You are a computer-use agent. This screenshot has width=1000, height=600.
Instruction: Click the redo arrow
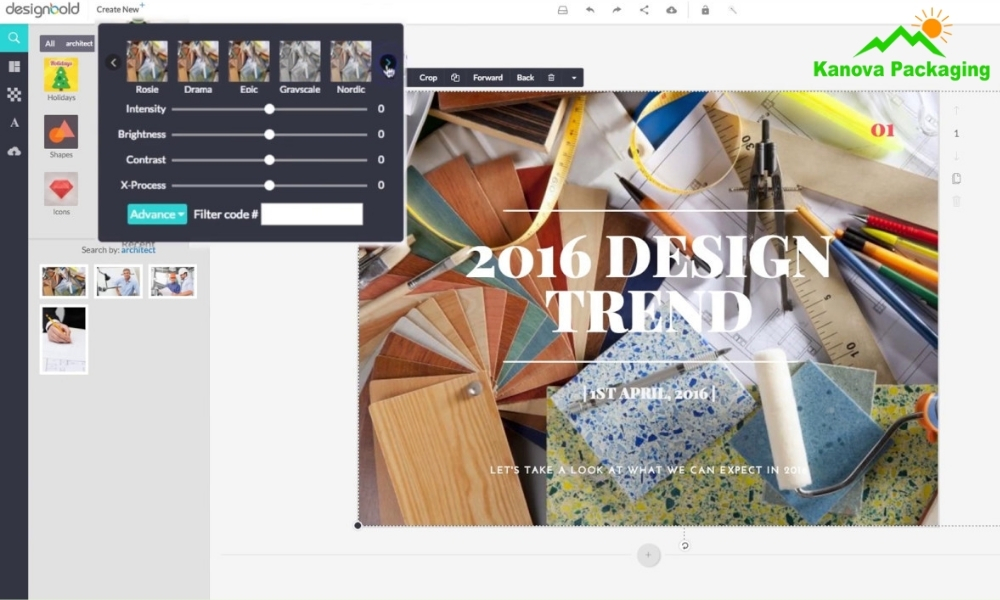pyautogui.click(x=617, y=10)
